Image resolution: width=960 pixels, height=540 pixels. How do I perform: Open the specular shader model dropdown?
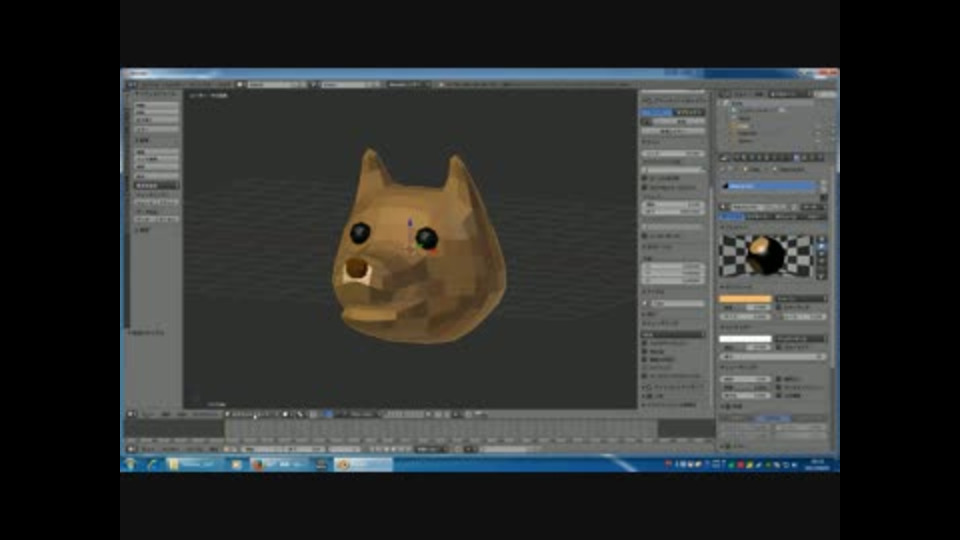tap(800, 339)
